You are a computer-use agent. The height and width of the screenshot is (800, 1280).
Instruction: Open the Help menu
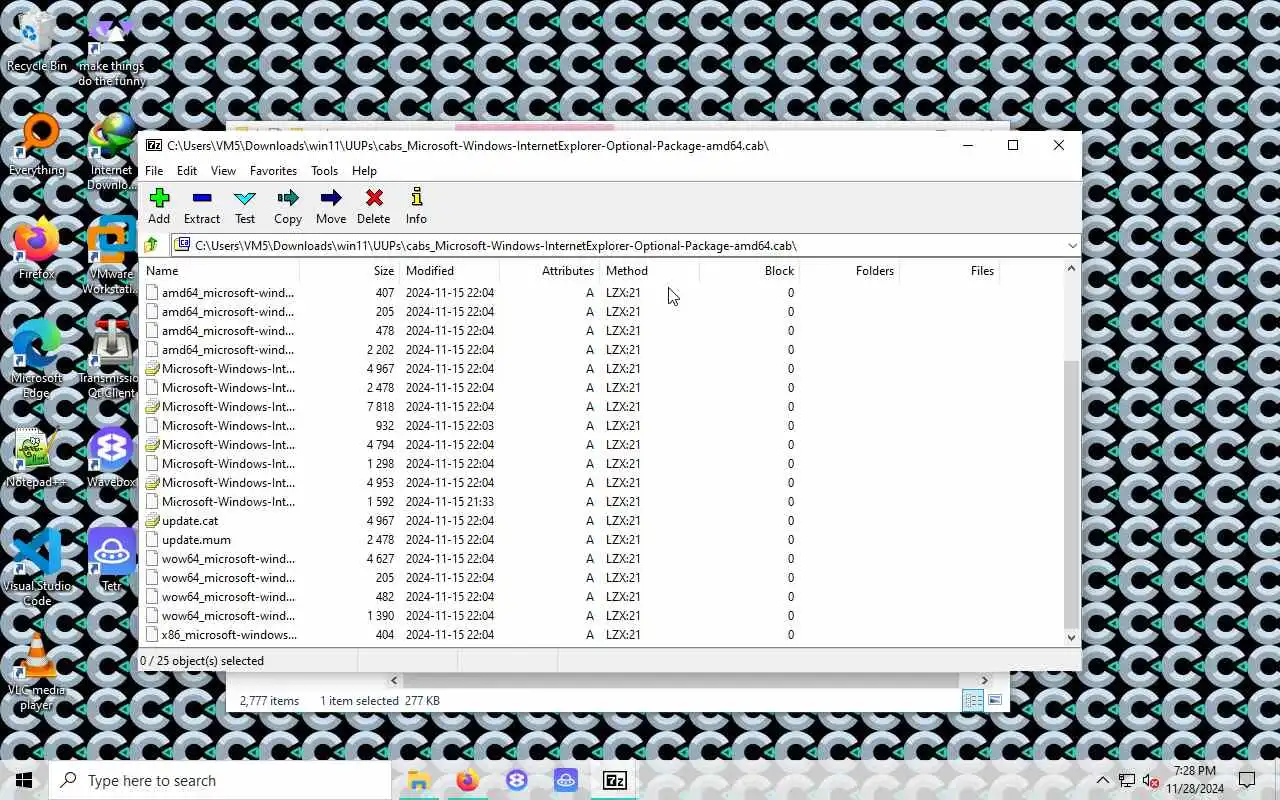click(x=364, y=171)
